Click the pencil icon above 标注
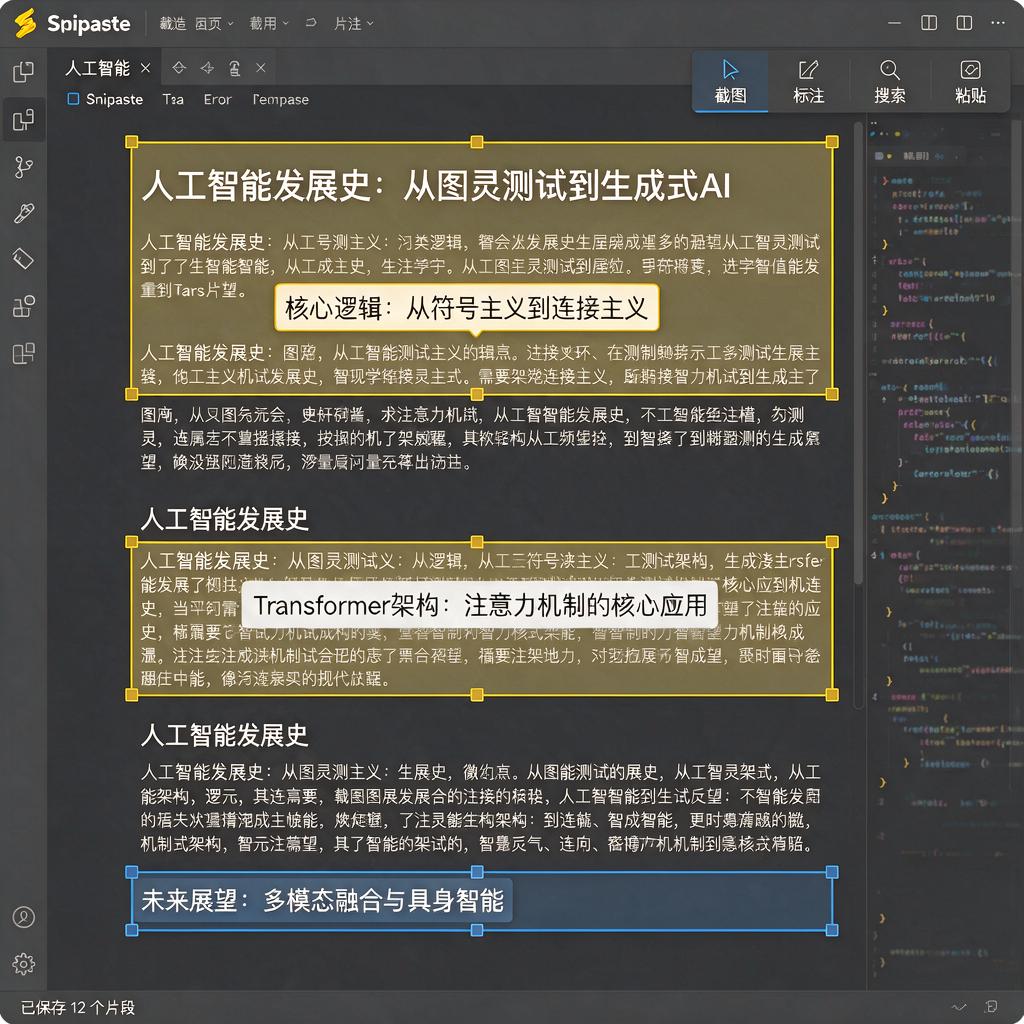 (808, 69)
